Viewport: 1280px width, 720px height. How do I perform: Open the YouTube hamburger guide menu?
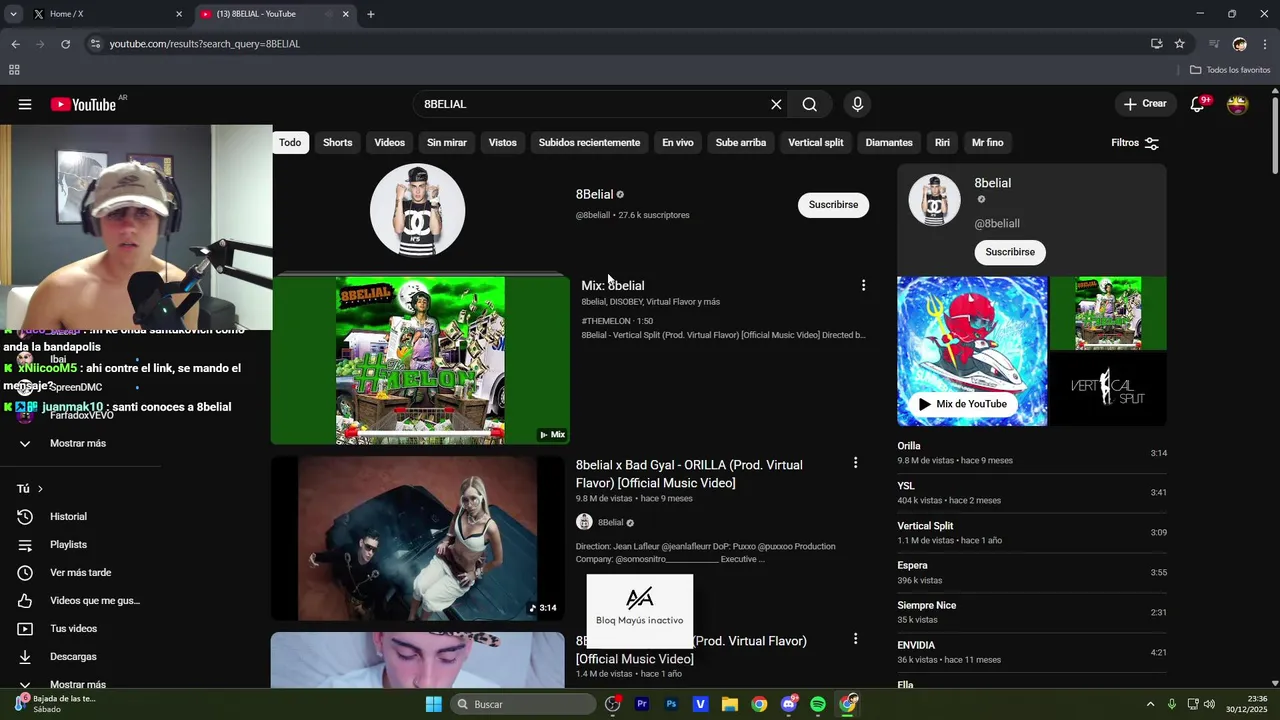pos(25,104)
